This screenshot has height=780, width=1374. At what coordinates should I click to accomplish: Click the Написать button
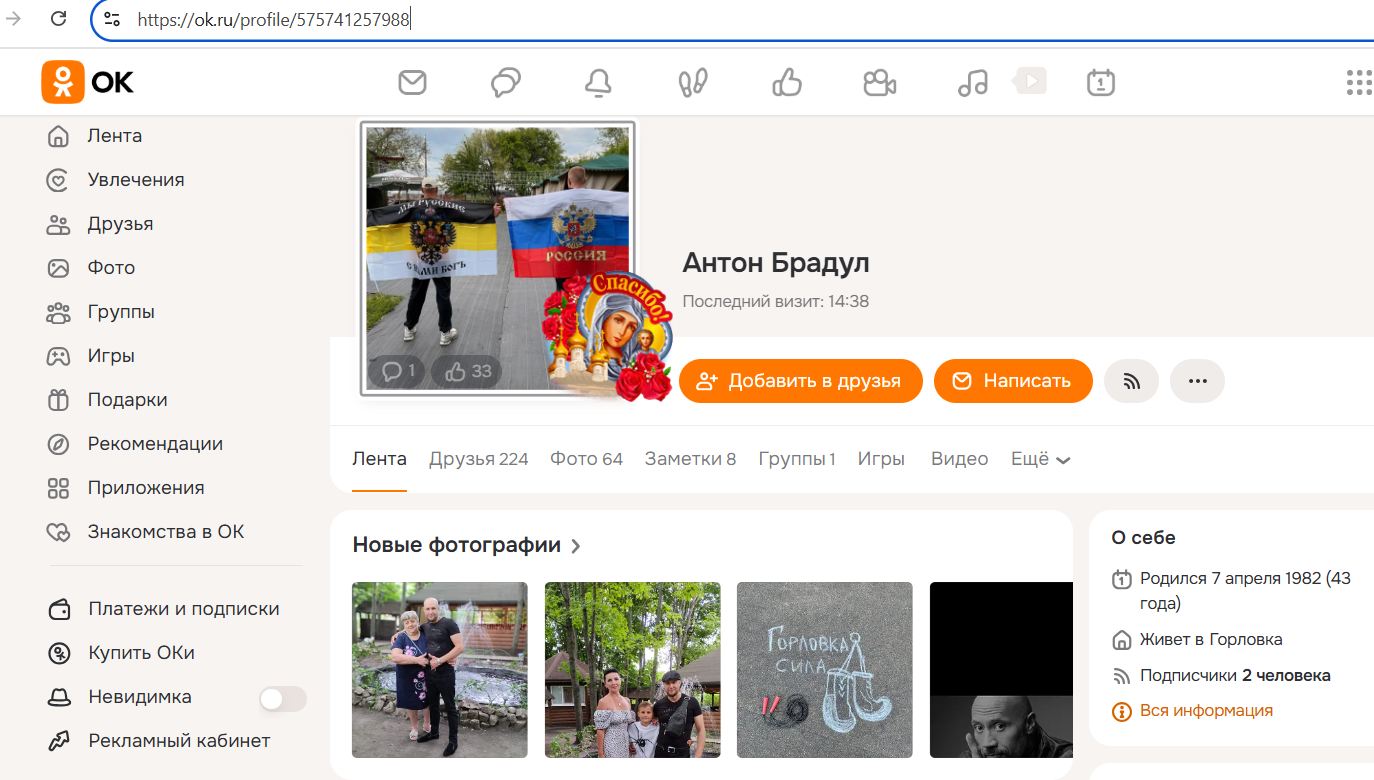tap(1013, 381)
